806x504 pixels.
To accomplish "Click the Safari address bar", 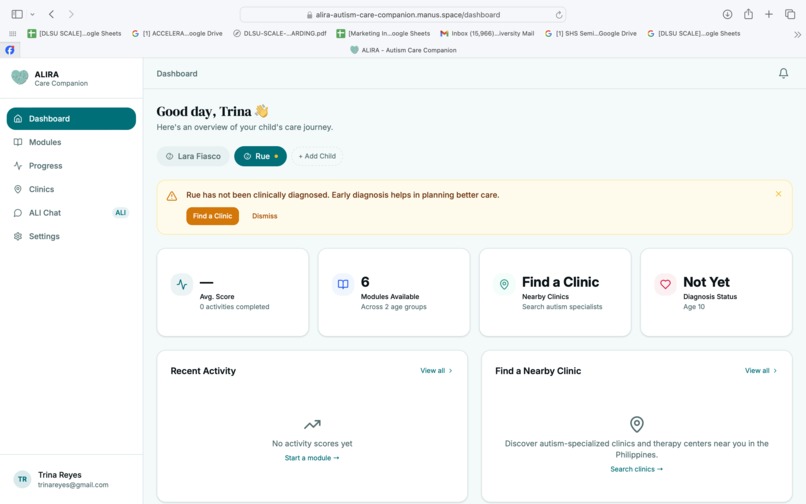I will pyautogui.click(x=403, y=15).
